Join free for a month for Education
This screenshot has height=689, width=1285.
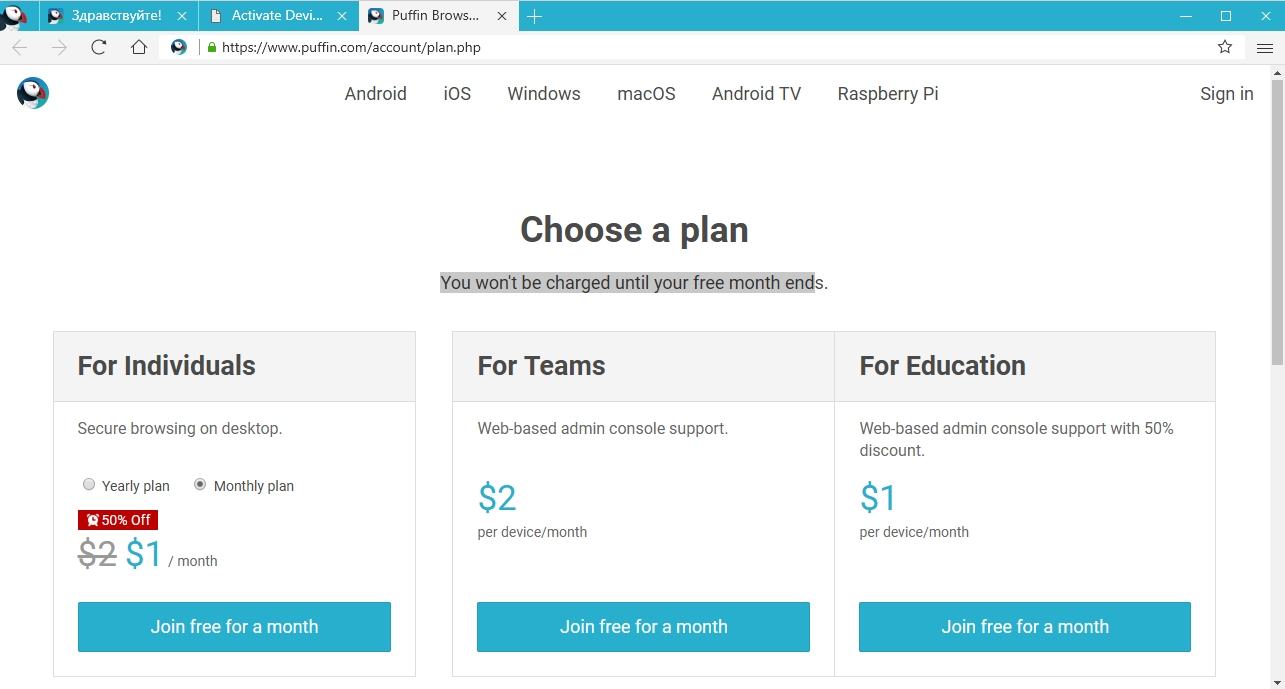(x=1025, y=627)
